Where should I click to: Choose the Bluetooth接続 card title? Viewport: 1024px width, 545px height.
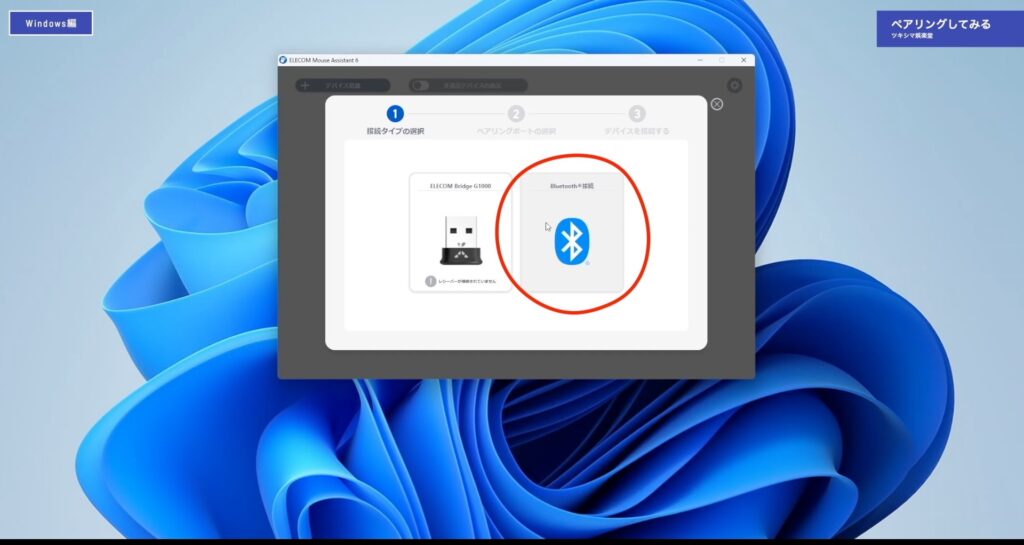coord(571,186)
